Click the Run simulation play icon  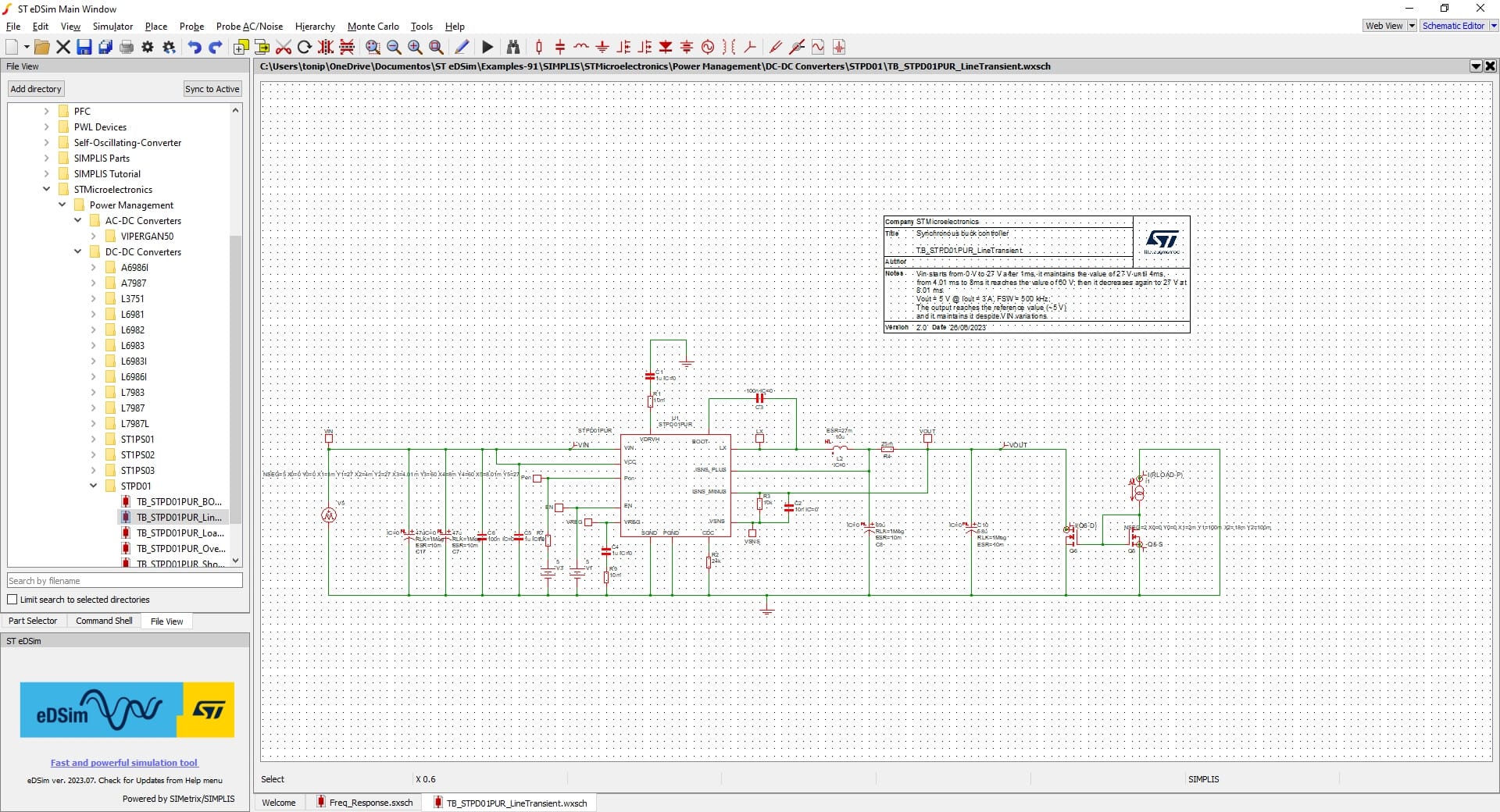tap(487, 47)
